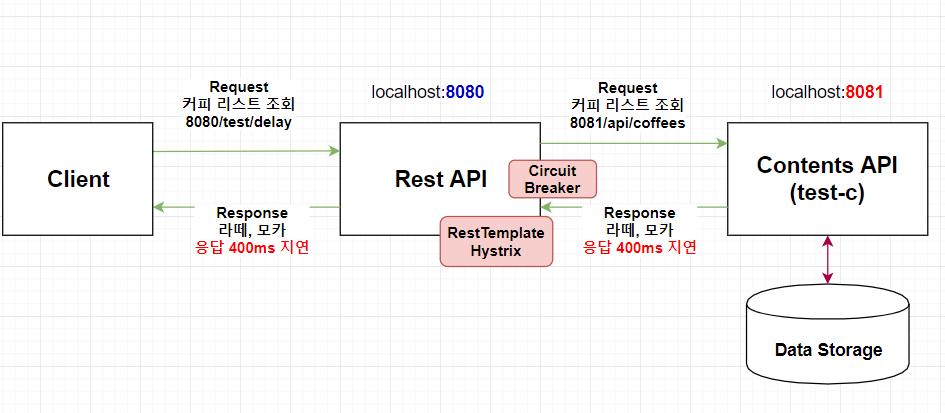Click the Response label between Client and Rest API

tap(252, 213)
